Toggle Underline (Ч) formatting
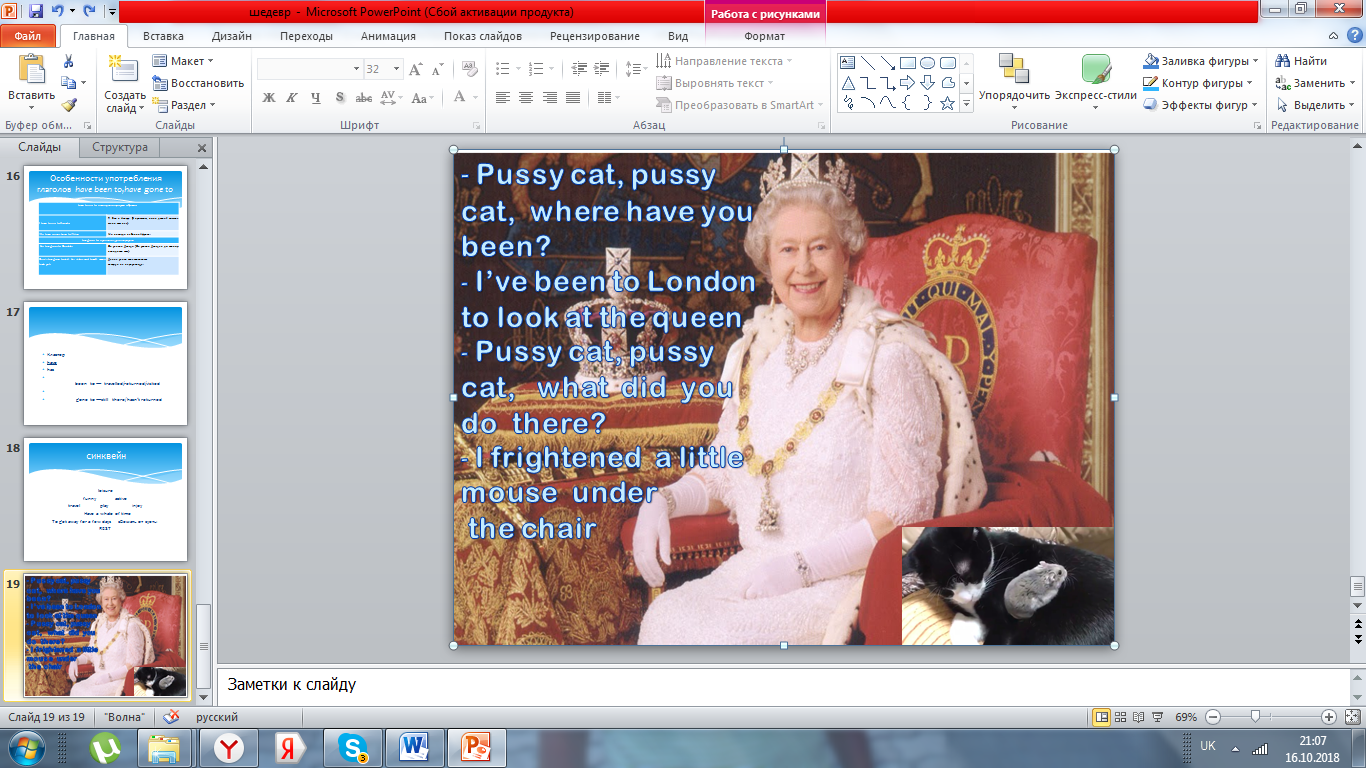Image resolution: width=1366 pixels, height=768 pixels. pyautogui.click(x=316, y=98)
